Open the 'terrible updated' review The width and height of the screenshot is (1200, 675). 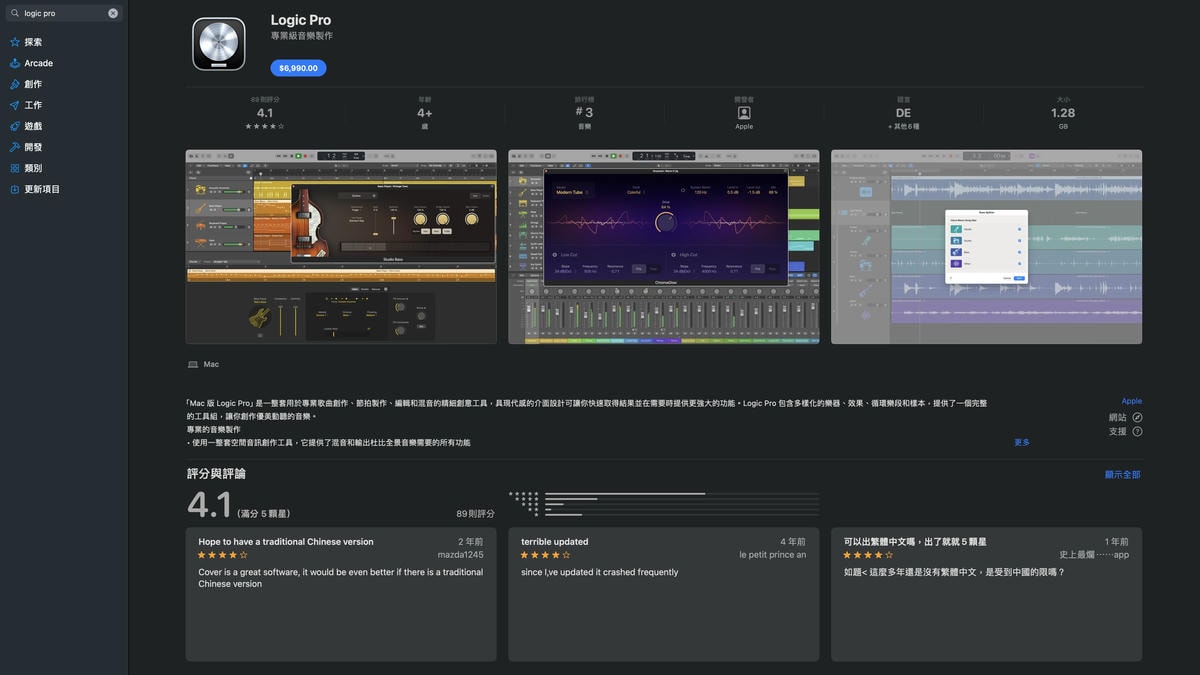pyautogui.click(x=664, y=594)
